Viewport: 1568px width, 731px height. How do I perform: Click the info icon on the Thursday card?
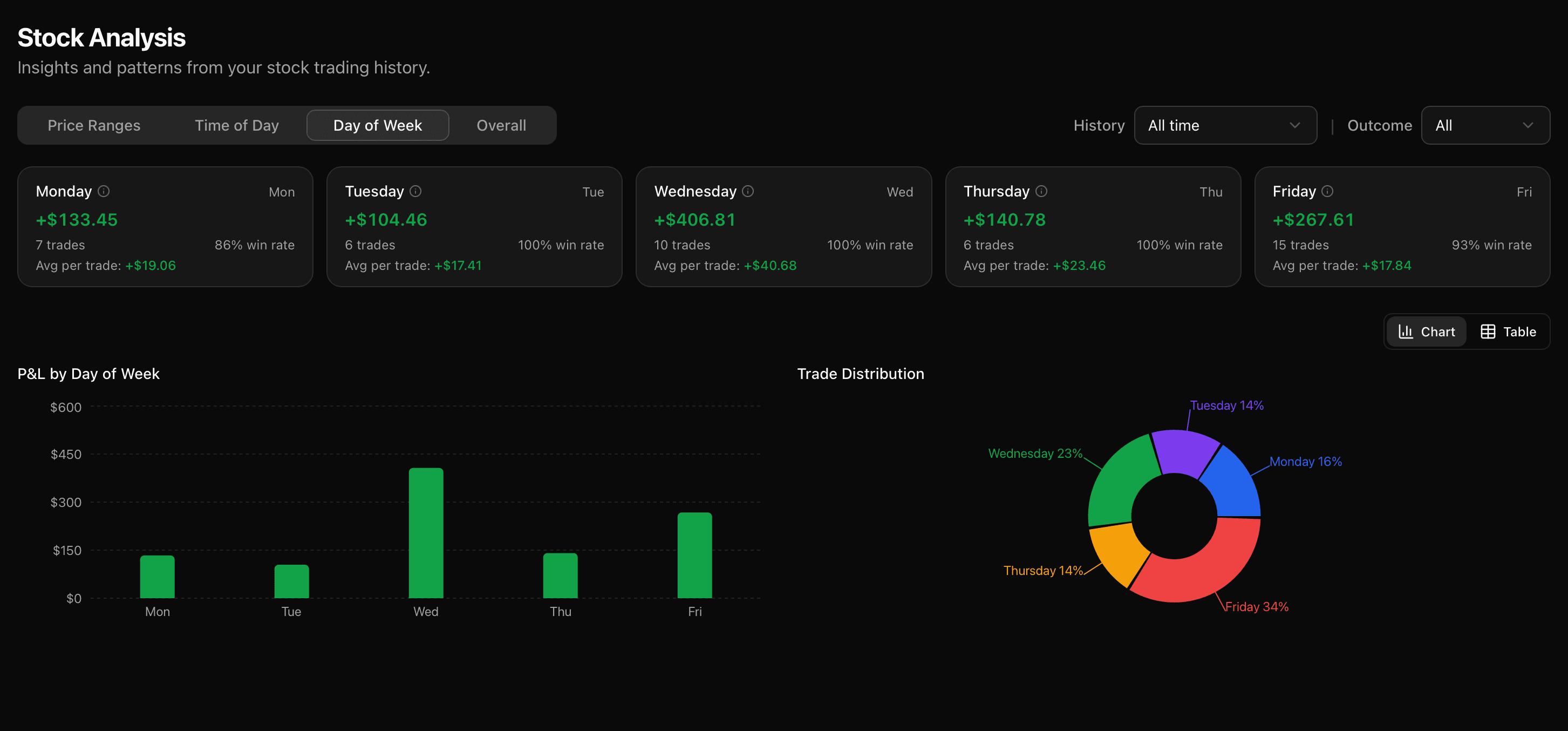(x=1040, y=191)
